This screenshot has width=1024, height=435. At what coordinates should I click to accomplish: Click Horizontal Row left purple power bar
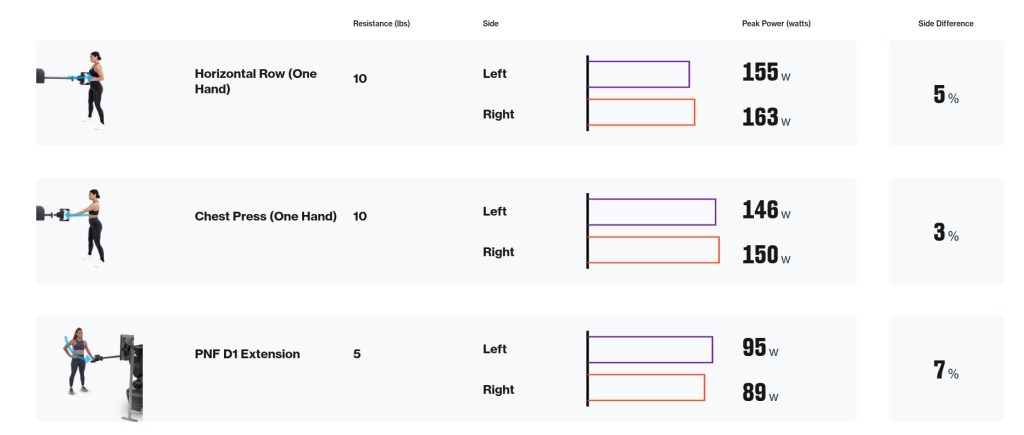[x=639, y=74]
